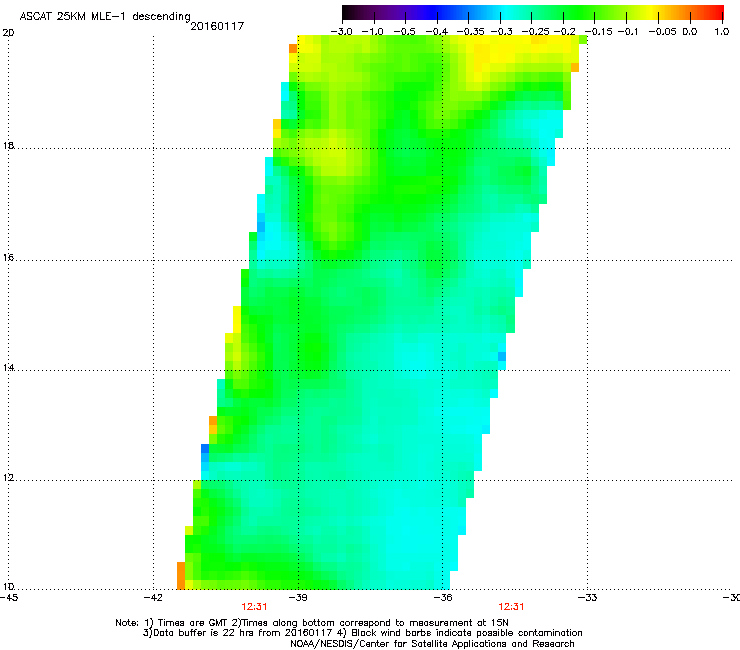
Task: Click the NOAA/NESDIS credit line
Action: tap(432, 644)
